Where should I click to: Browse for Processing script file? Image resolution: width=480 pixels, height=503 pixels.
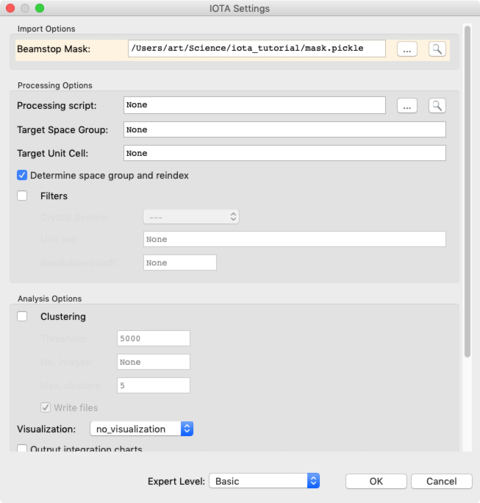[x=407, y=106]
